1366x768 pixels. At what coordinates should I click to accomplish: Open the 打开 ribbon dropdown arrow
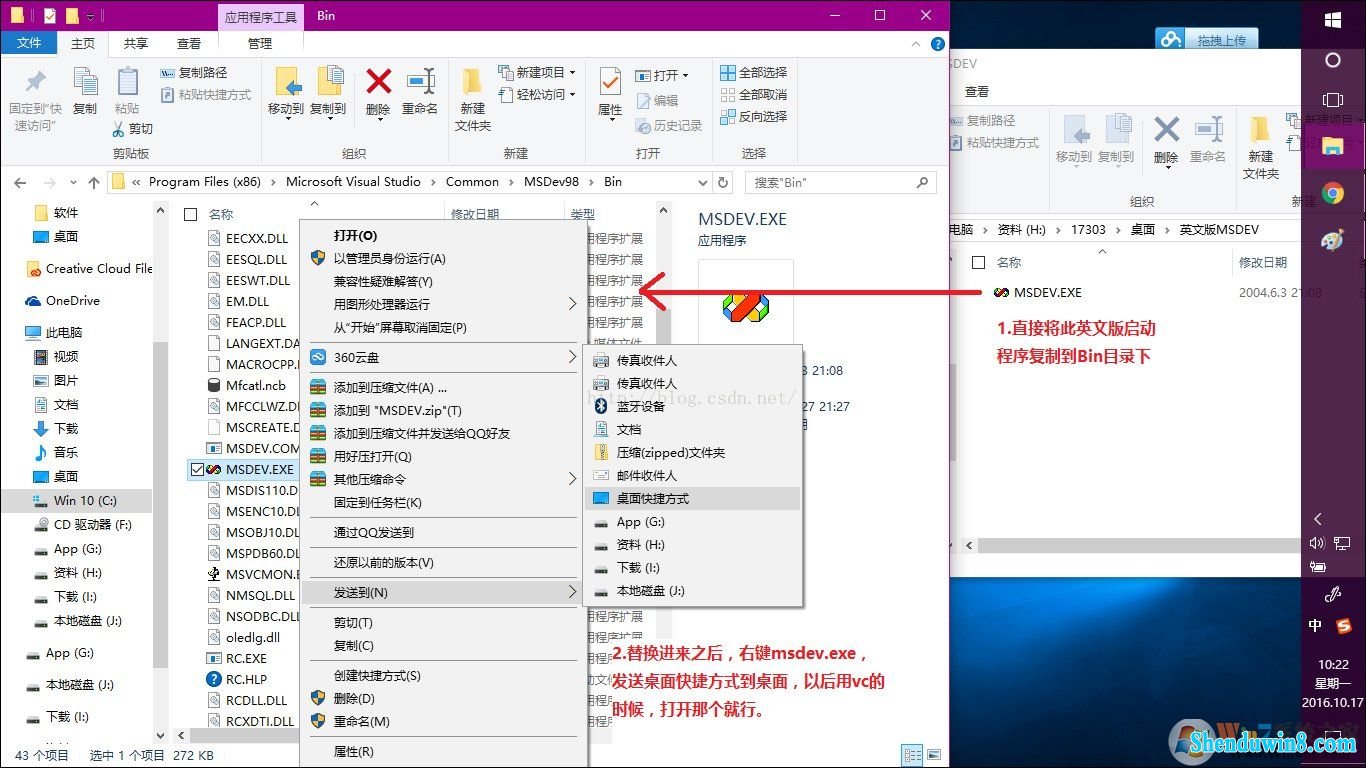[x=685, y=75]
